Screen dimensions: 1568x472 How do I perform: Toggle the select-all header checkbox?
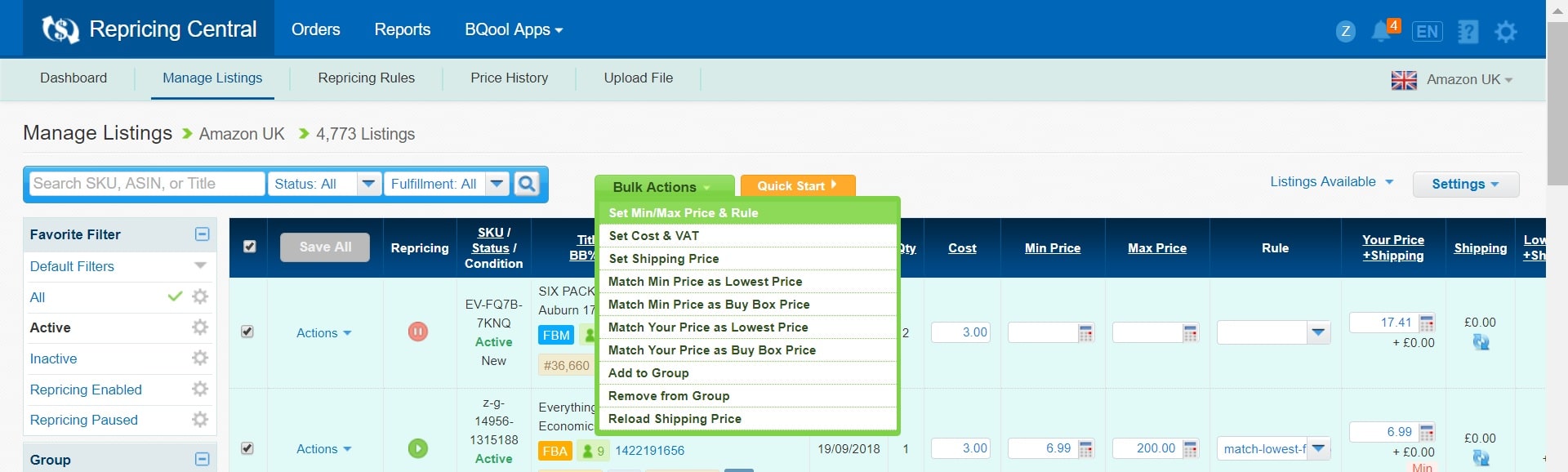coord(250,247)
